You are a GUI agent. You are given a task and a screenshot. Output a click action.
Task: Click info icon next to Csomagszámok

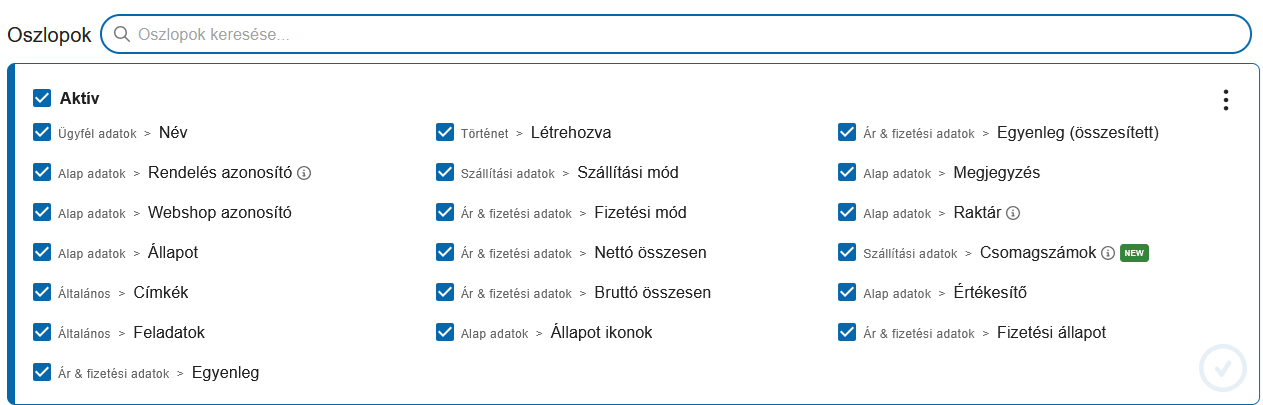[1107, 253]
